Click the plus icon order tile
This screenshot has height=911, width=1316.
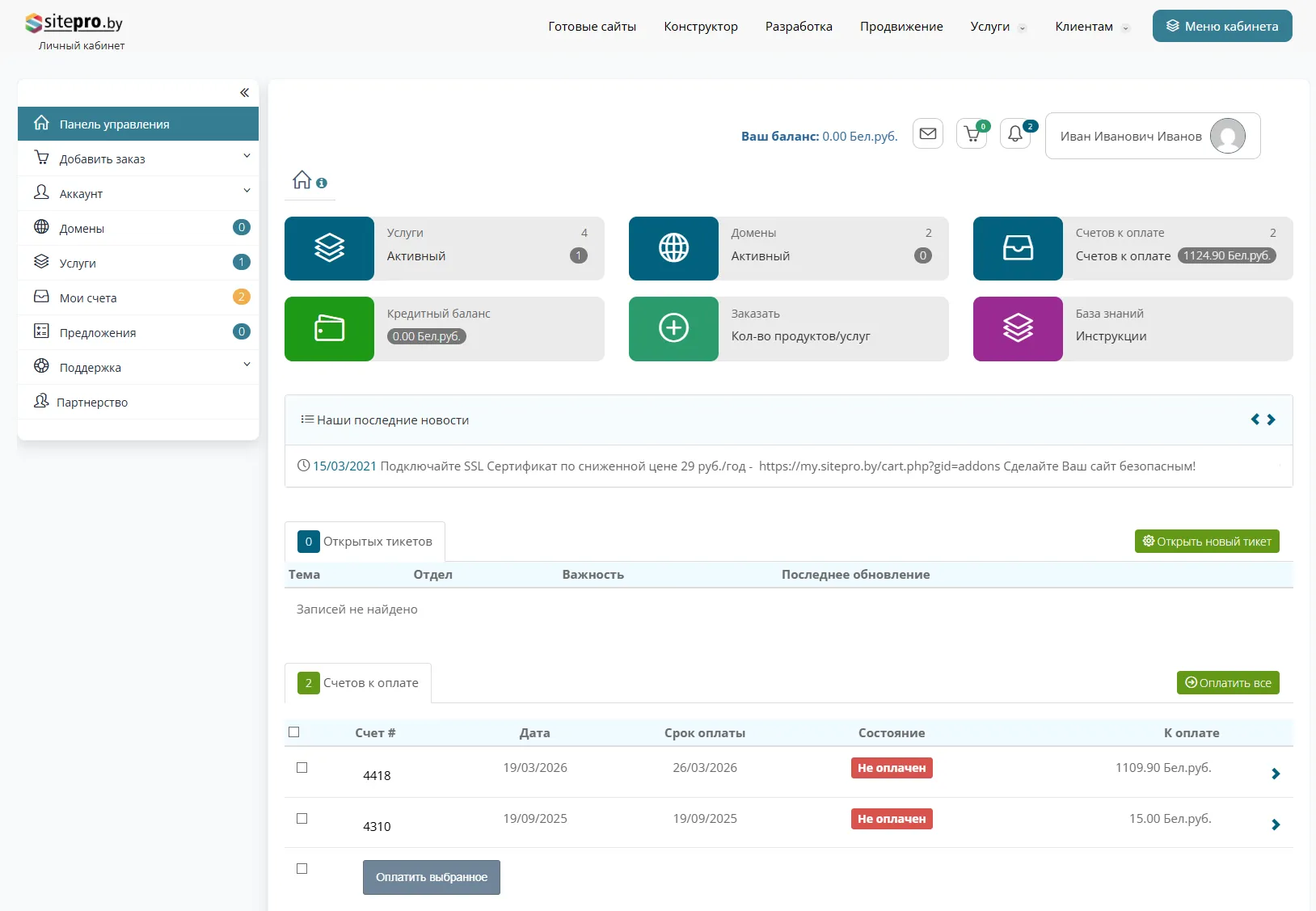(673, 328)
